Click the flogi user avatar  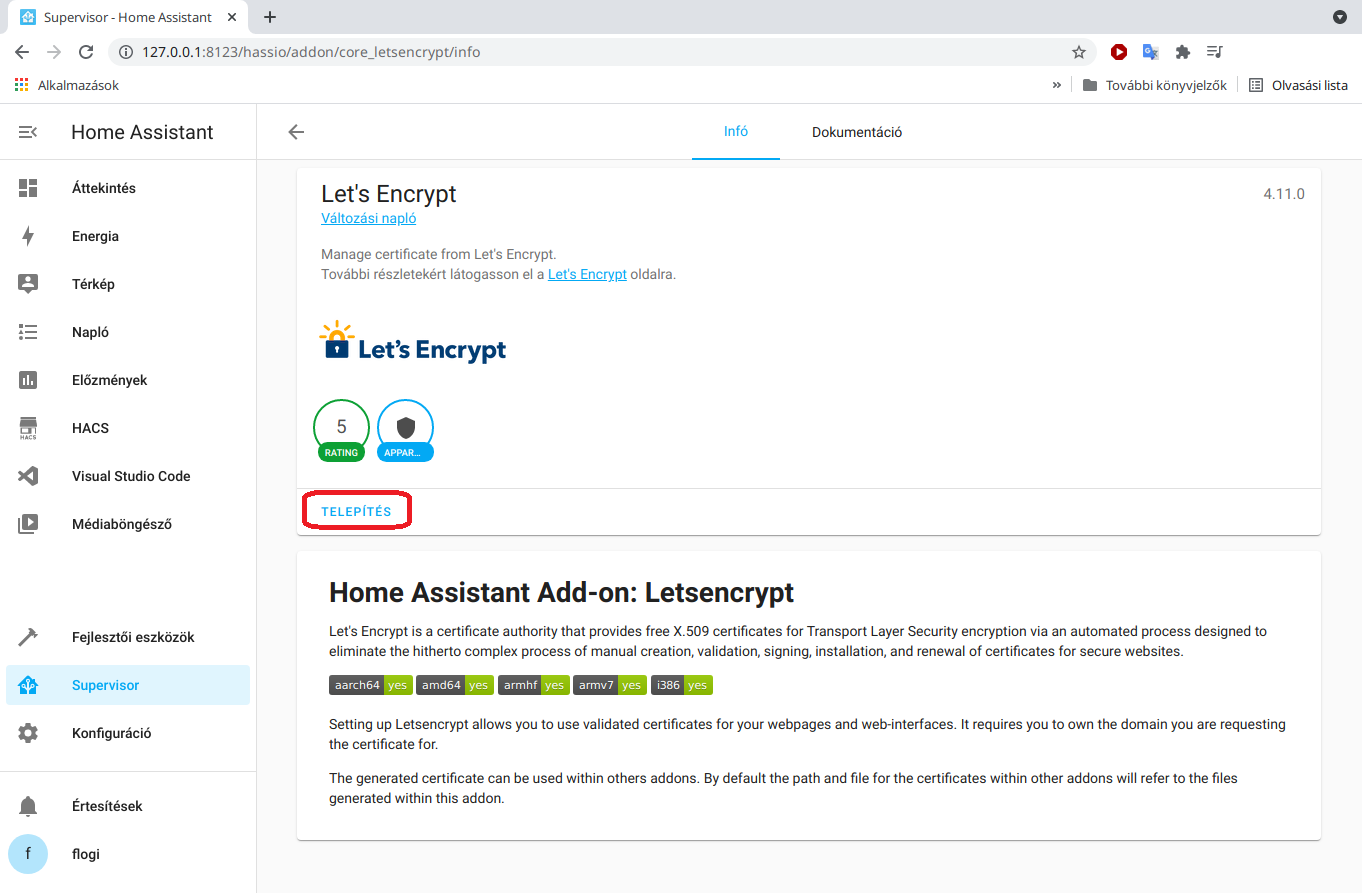[28, 854]
